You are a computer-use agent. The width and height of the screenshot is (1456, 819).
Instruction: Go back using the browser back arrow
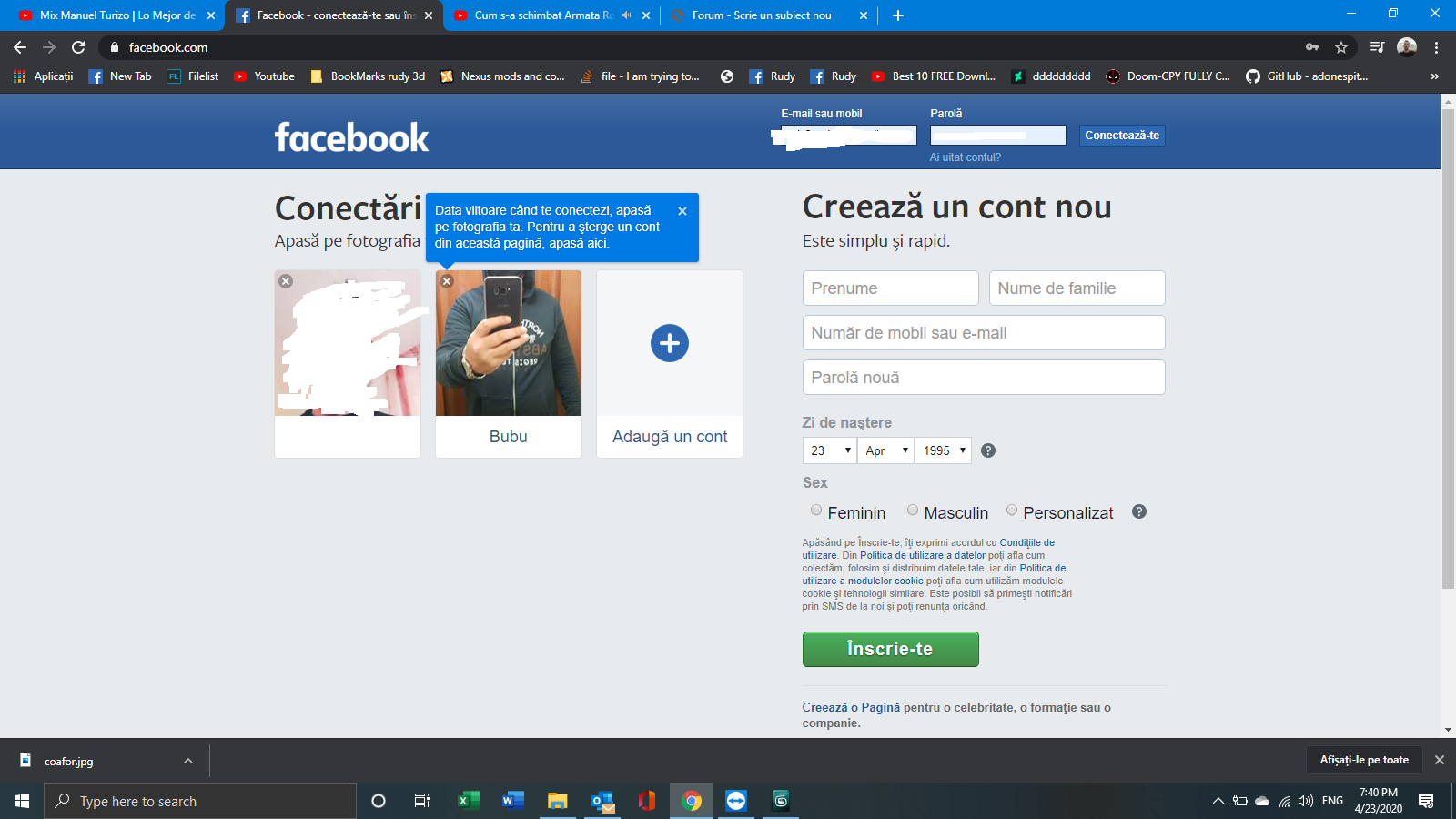(20, 47)
